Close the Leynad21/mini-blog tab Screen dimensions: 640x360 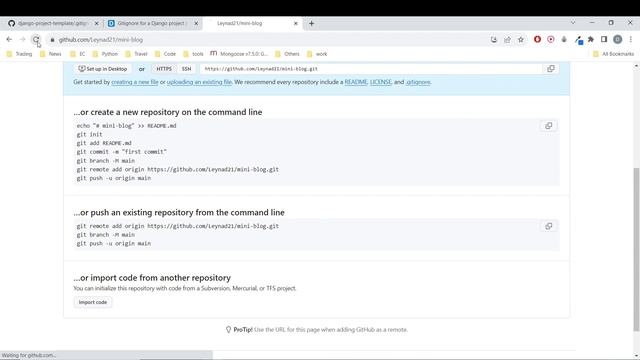(296, 23)
